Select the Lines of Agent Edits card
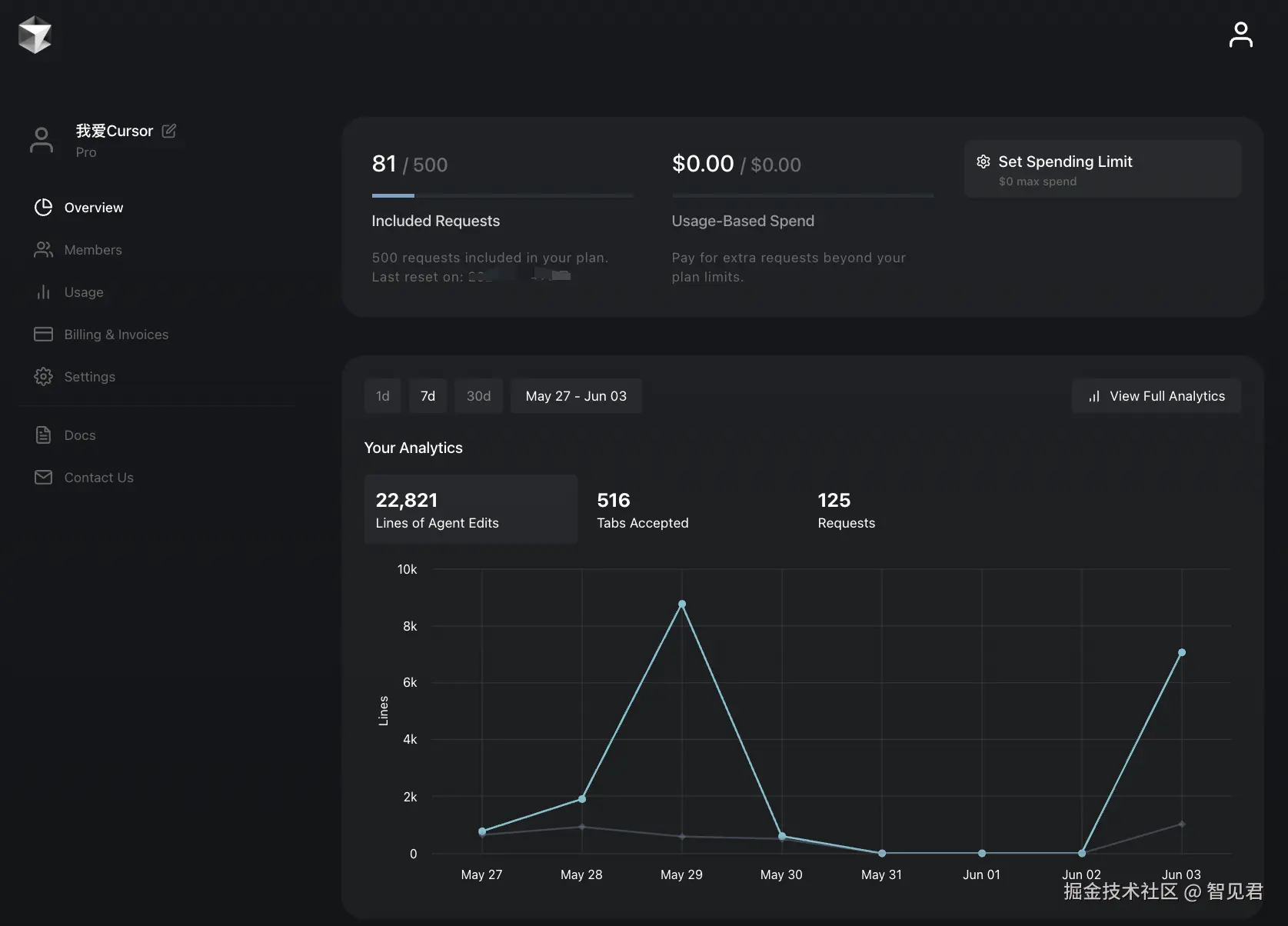This screenshot has height=926, width=1288. pyautogui.click(x=471, y=509)
